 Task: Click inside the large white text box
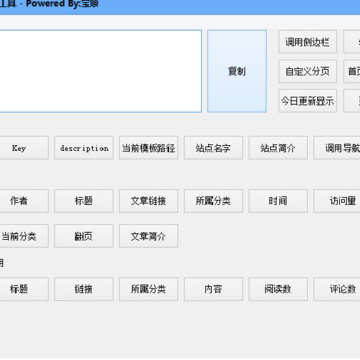point(101,71)
